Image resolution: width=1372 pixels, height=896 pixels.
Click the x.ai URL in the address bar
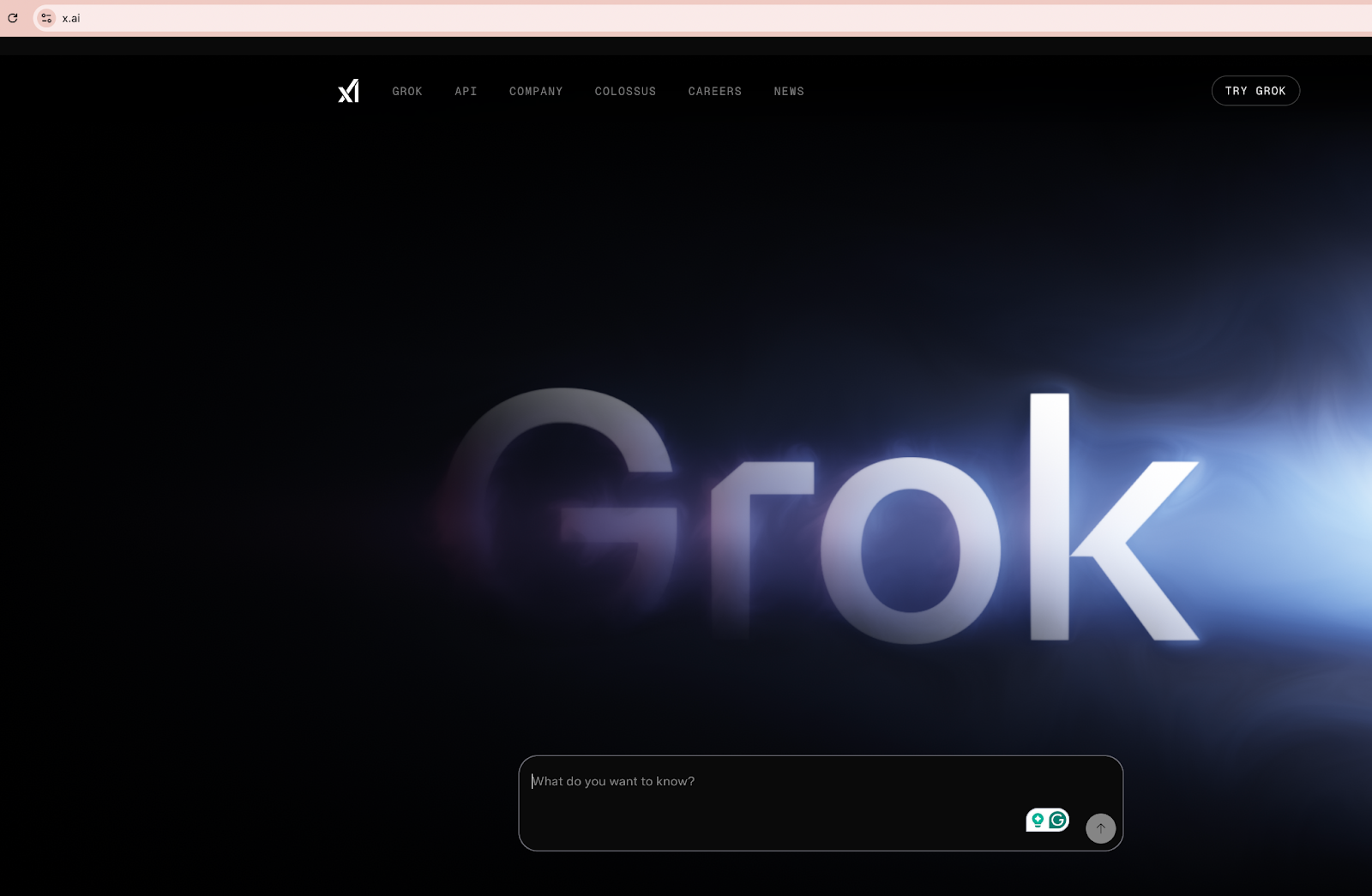71,18
